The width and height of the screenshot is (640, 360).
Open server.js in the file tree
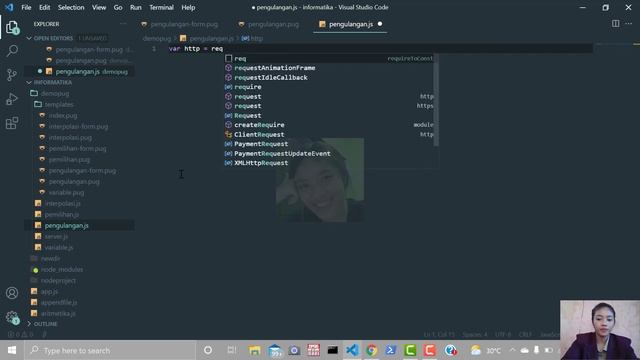pyautogui.click(x=56, y=236)
